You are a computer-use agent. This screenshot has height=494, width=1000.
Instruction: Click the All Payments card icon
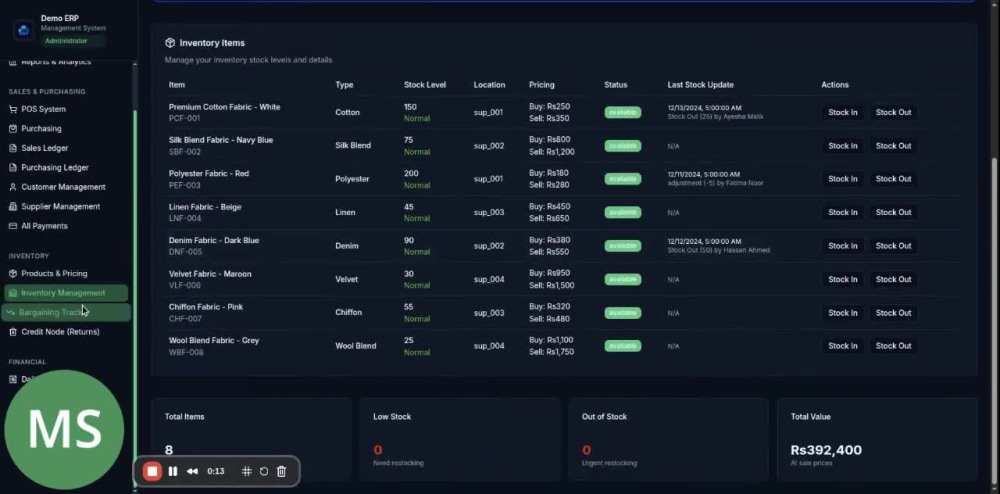13,226
